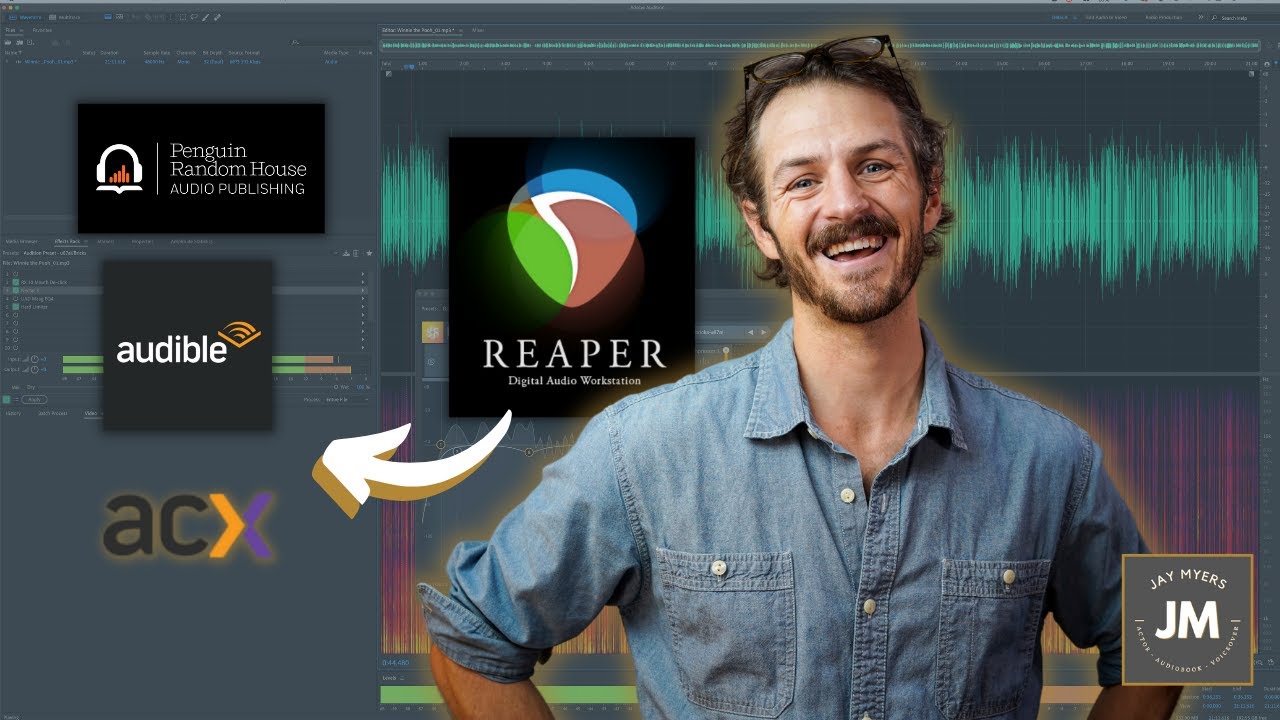Viewport: 1280px width, 720px height.
Task: Switch to the Multitrack view
Action: (64, 17)
